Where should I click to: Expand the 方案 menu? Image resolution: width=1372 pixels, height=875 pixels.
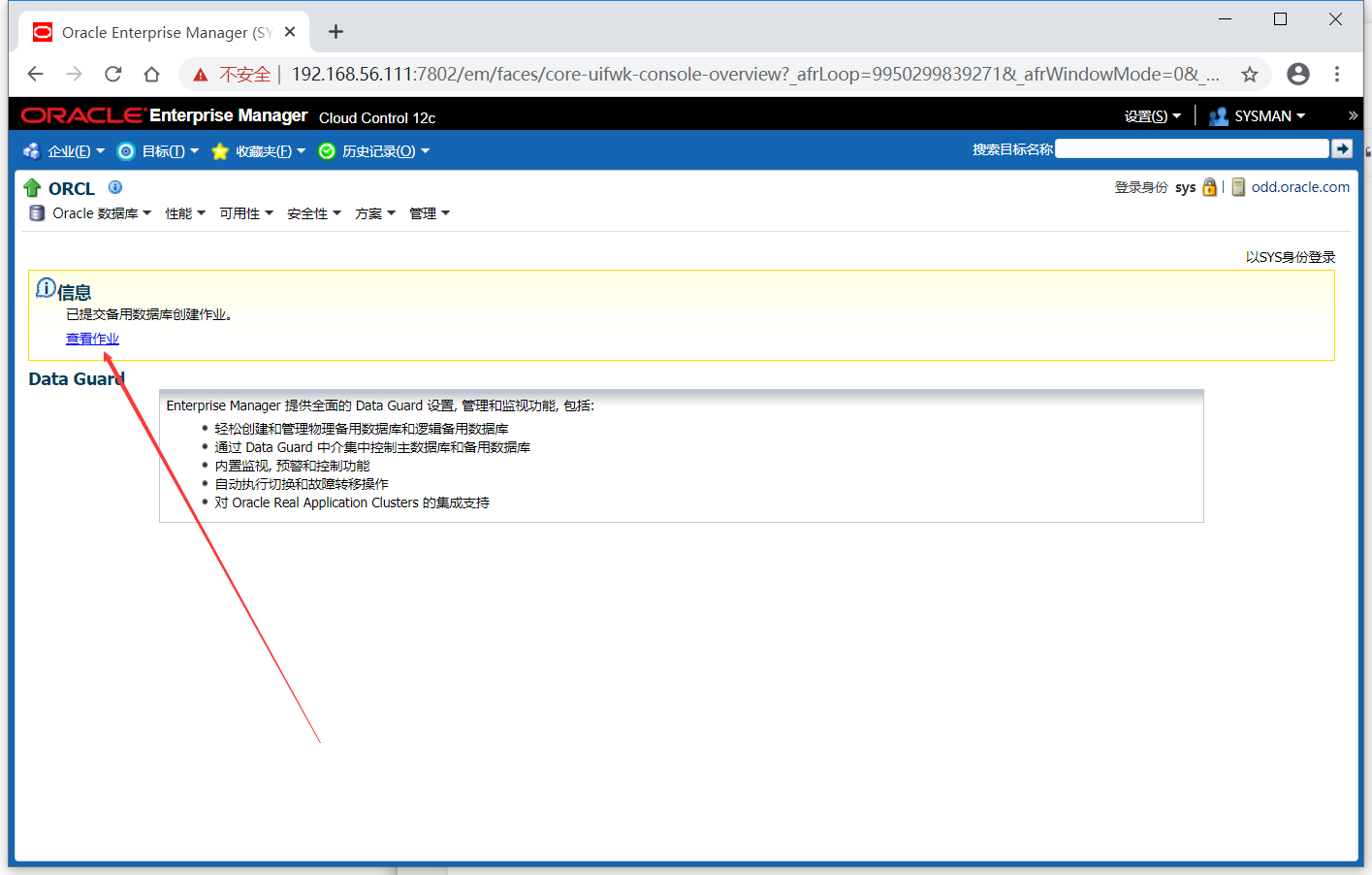point(375,213)
